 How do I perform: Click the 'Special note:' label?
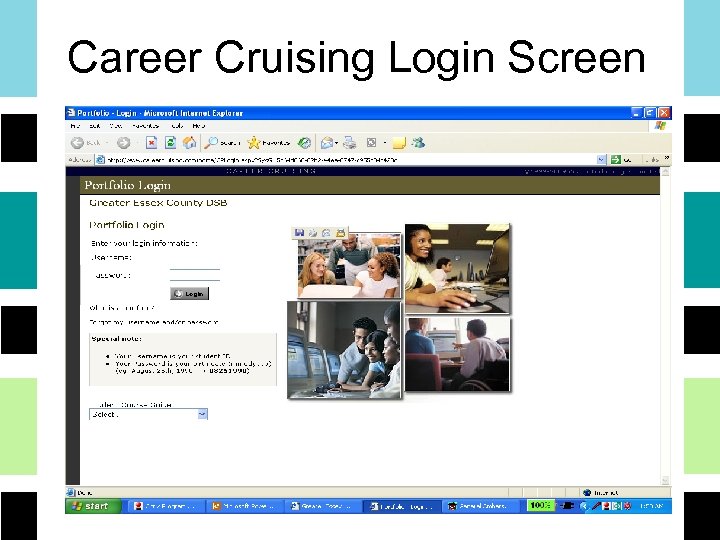117,339
